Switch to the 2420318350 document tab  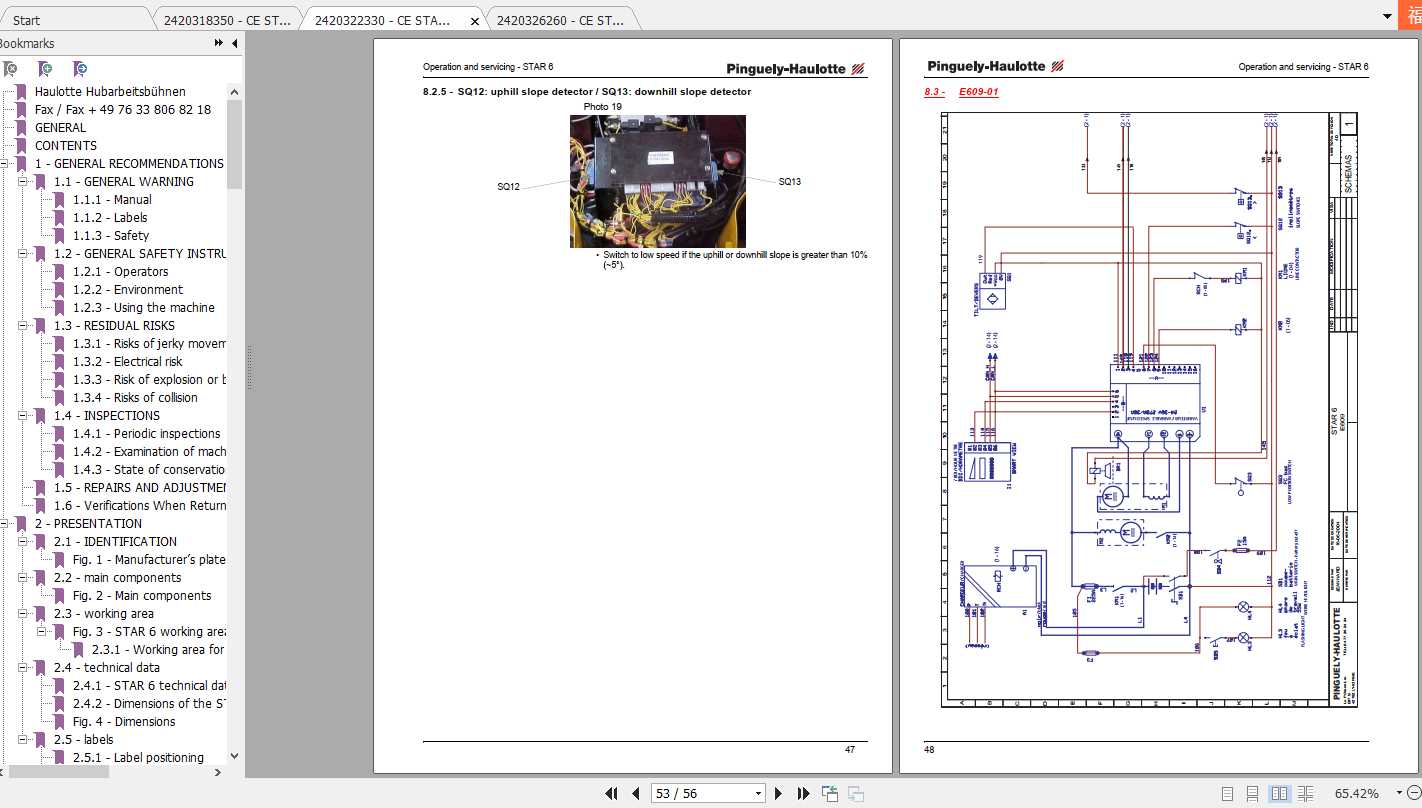click(224, 20)
